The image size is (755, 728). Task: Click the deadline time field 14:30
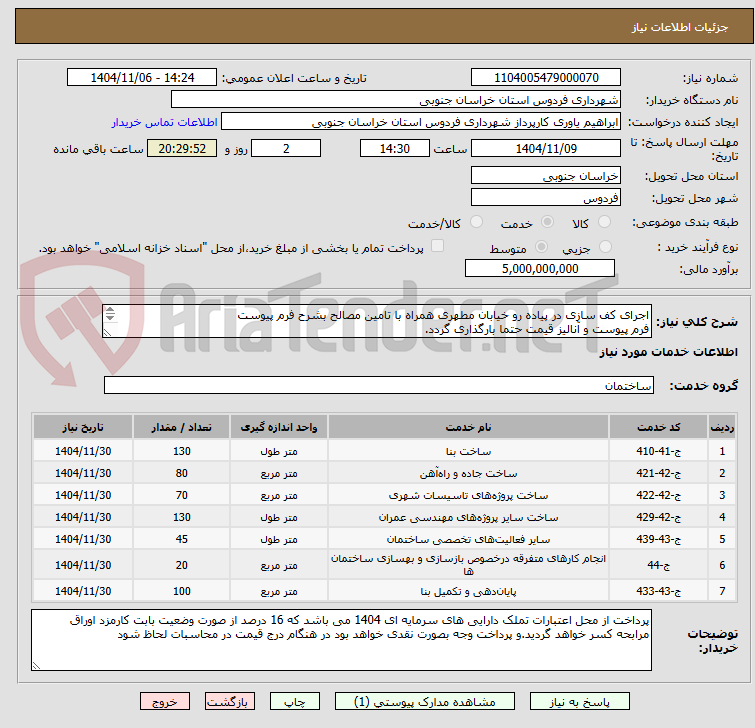(x=394, y=148)
